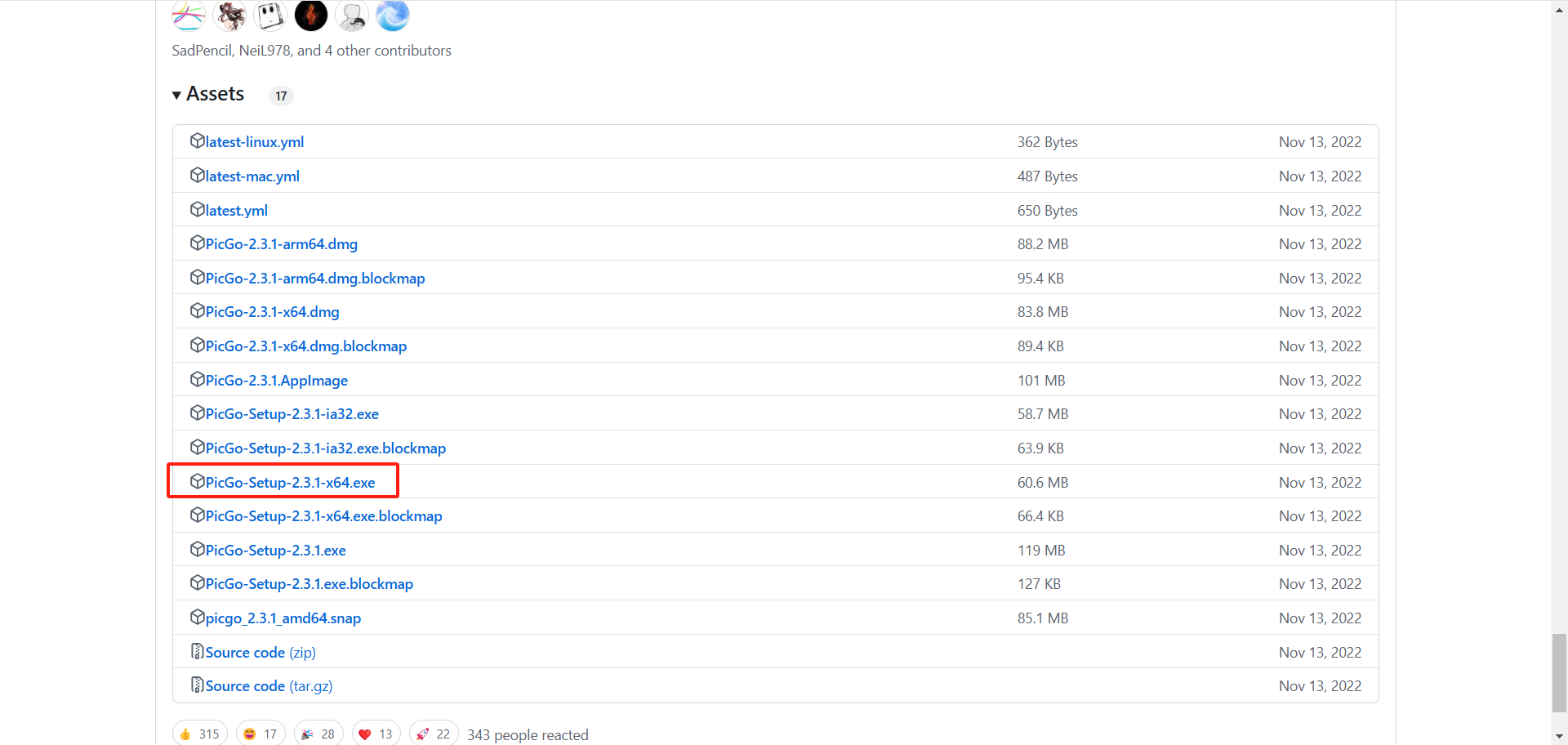Click the scrollbar down arrow

click(x=1559, y=737)
